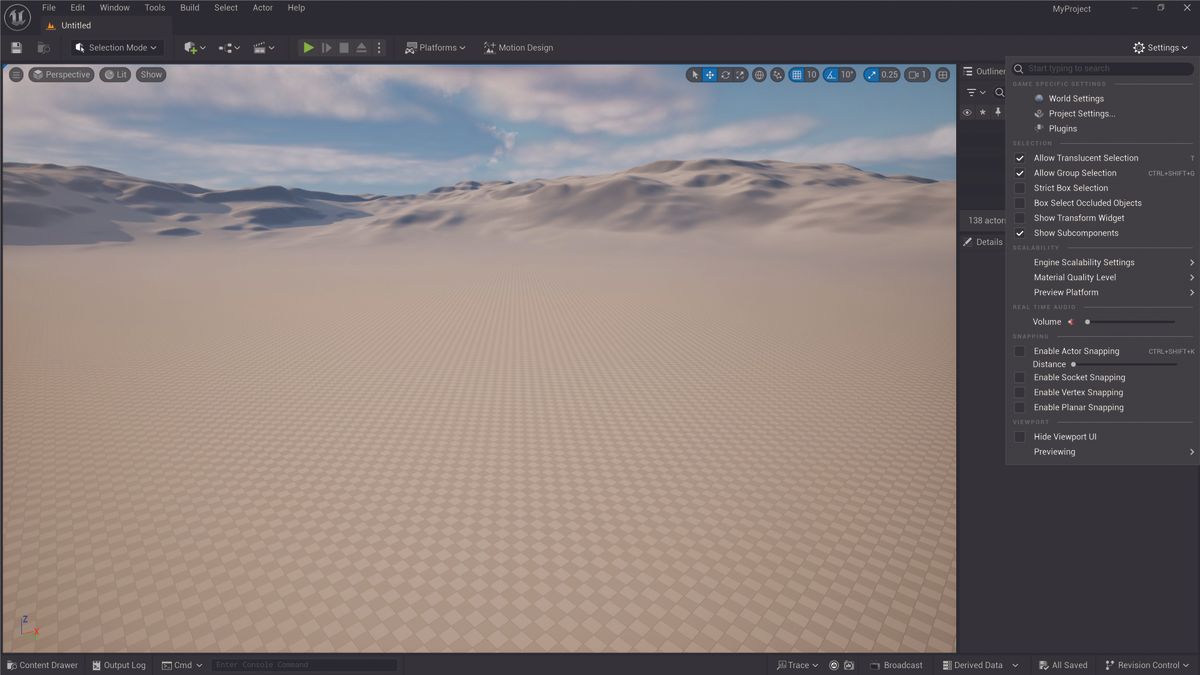Disable the Allow Translucent Selection checkbox
This screenshot has height=675, width=1200.
coord(1020,157)
